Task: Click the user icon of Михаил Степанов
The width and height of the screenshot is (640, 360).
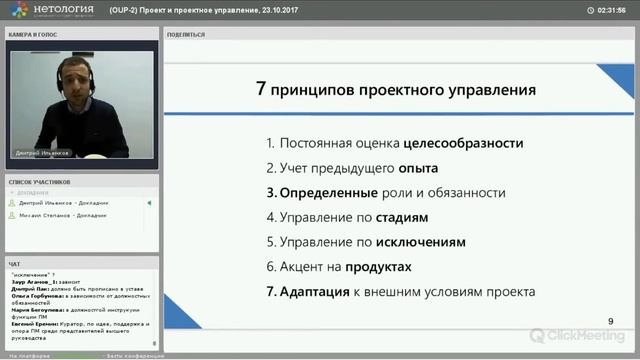Action: click(x=12, y=215)
